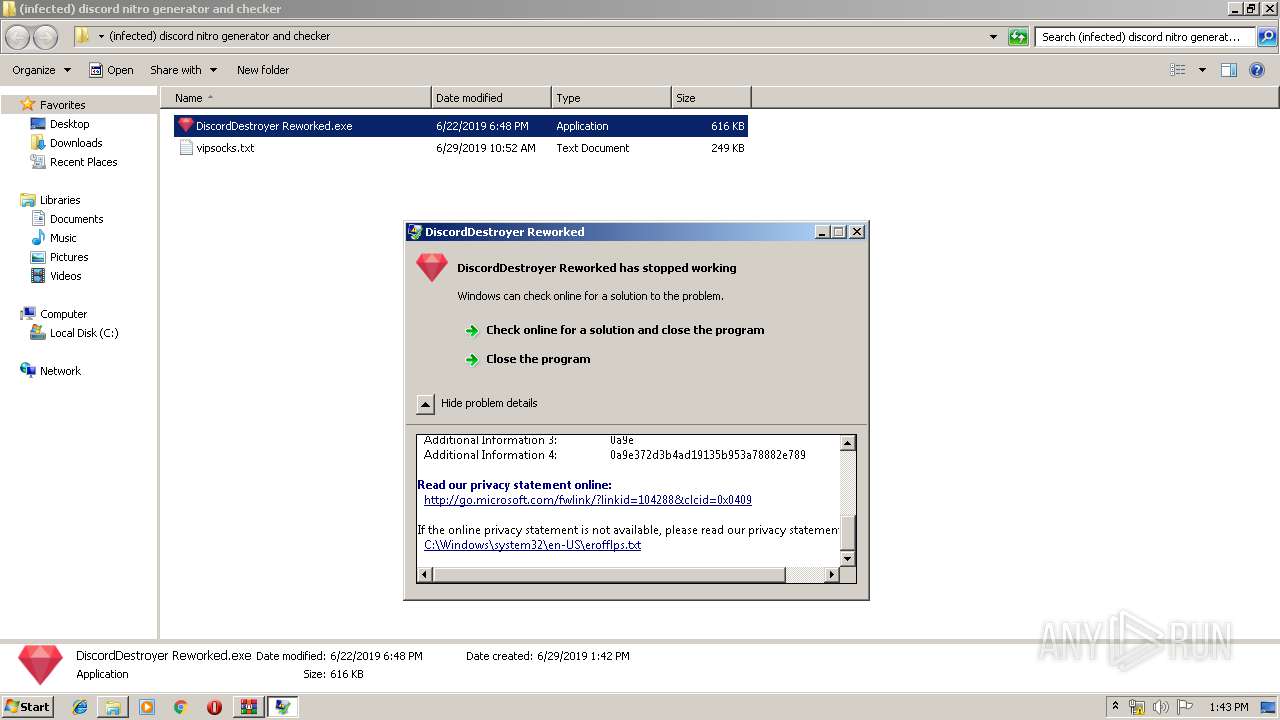Open the Microsoft privacy statement link
Screen dimensions: 1280x720
pyautogui.click(x=588, y=500)
